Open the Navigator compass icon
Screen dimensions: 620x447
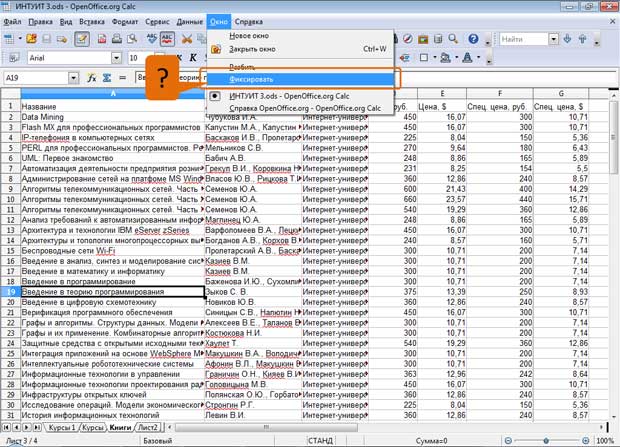(x=408, y=39)
